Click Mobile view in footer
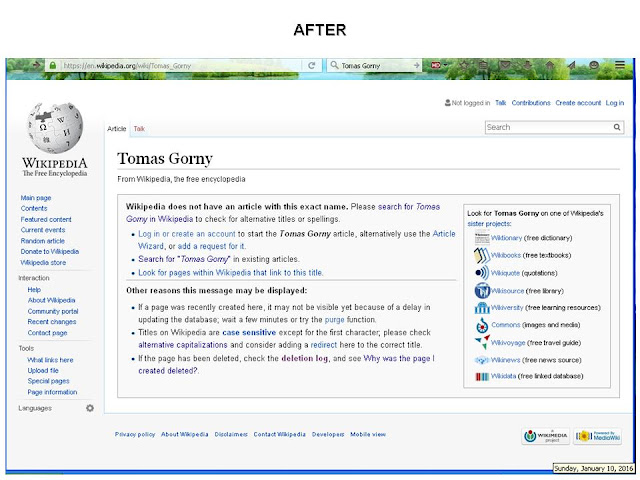 pos(368,434)
